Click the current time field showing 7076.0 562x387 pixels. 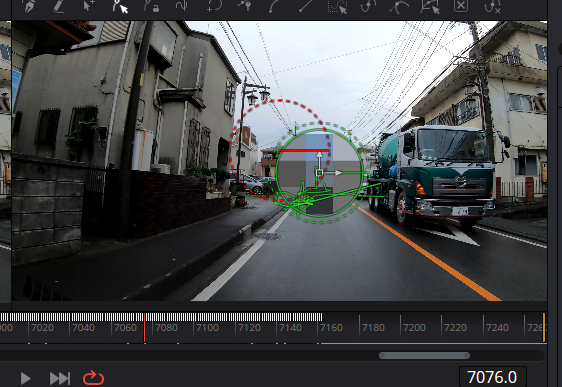click(x=492, y=377)
